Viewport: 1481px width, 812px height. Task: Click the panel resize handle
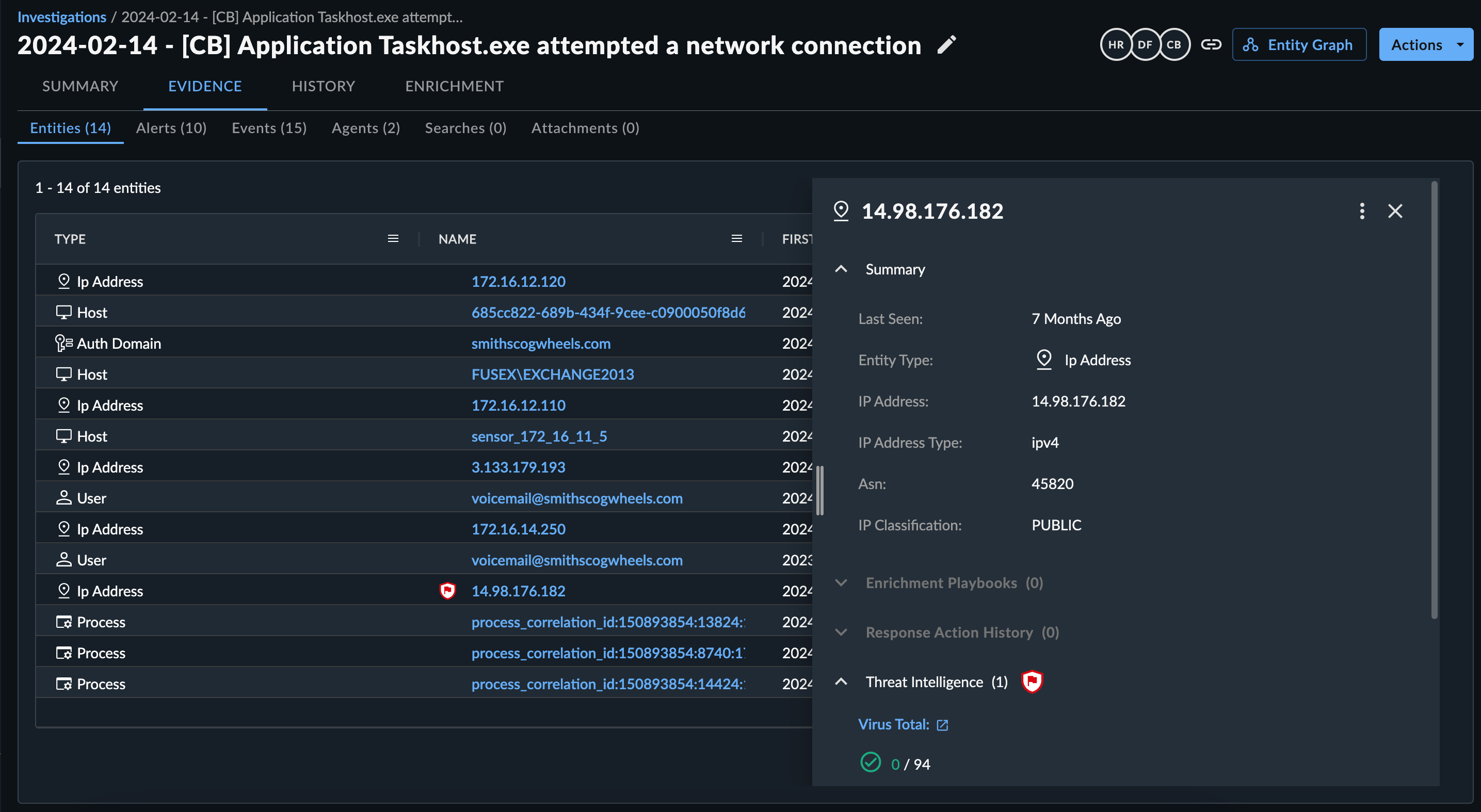click(x=820, y=490)
